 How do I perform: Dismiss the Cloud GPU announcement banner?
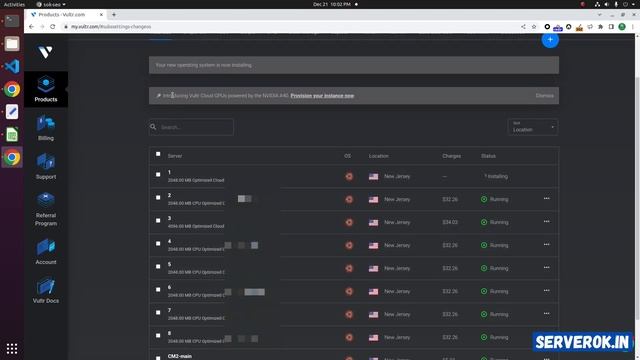pyautogui.click(x=544, y=96)
